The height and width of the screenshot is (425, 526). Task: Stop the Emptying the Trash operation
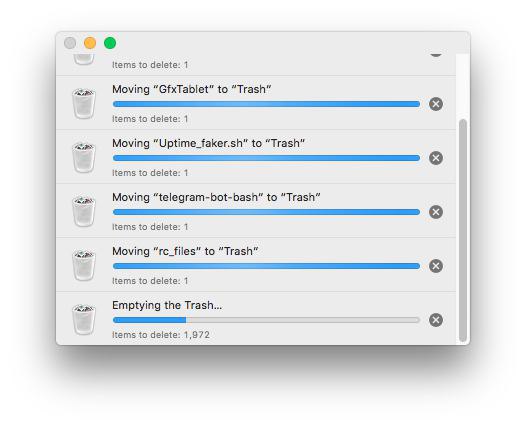436,320
